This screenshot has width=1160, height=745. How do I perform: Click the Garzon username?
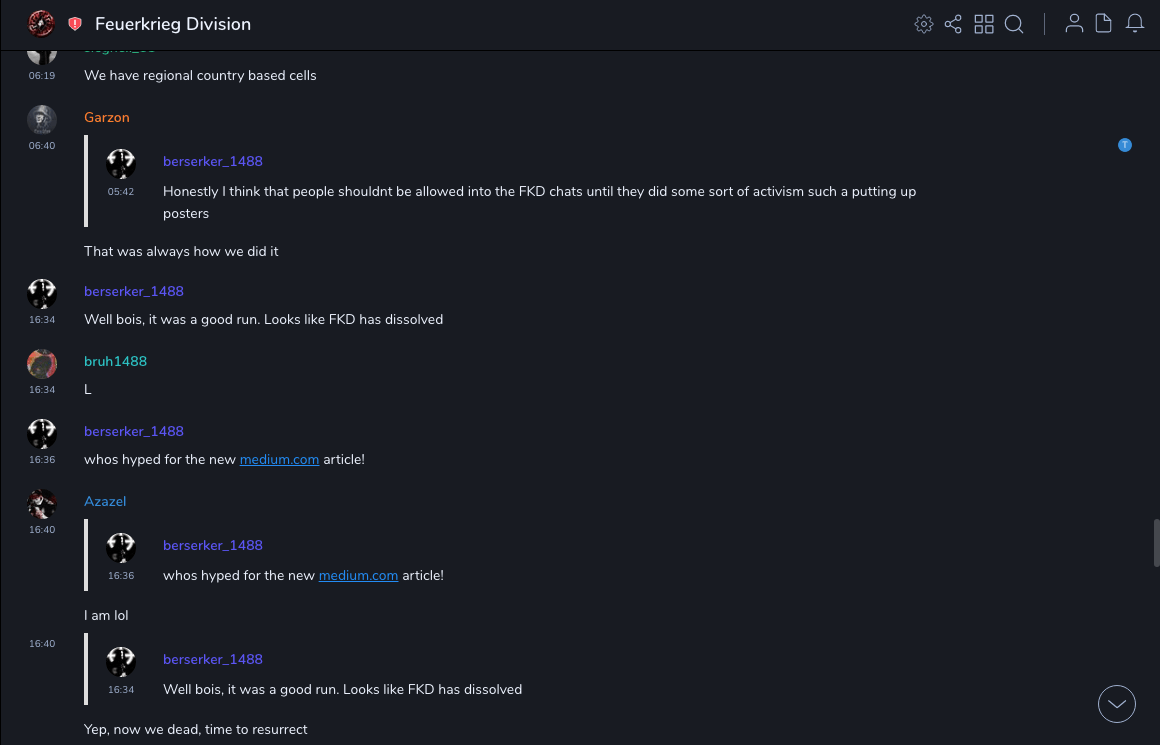tap(107, 118)
